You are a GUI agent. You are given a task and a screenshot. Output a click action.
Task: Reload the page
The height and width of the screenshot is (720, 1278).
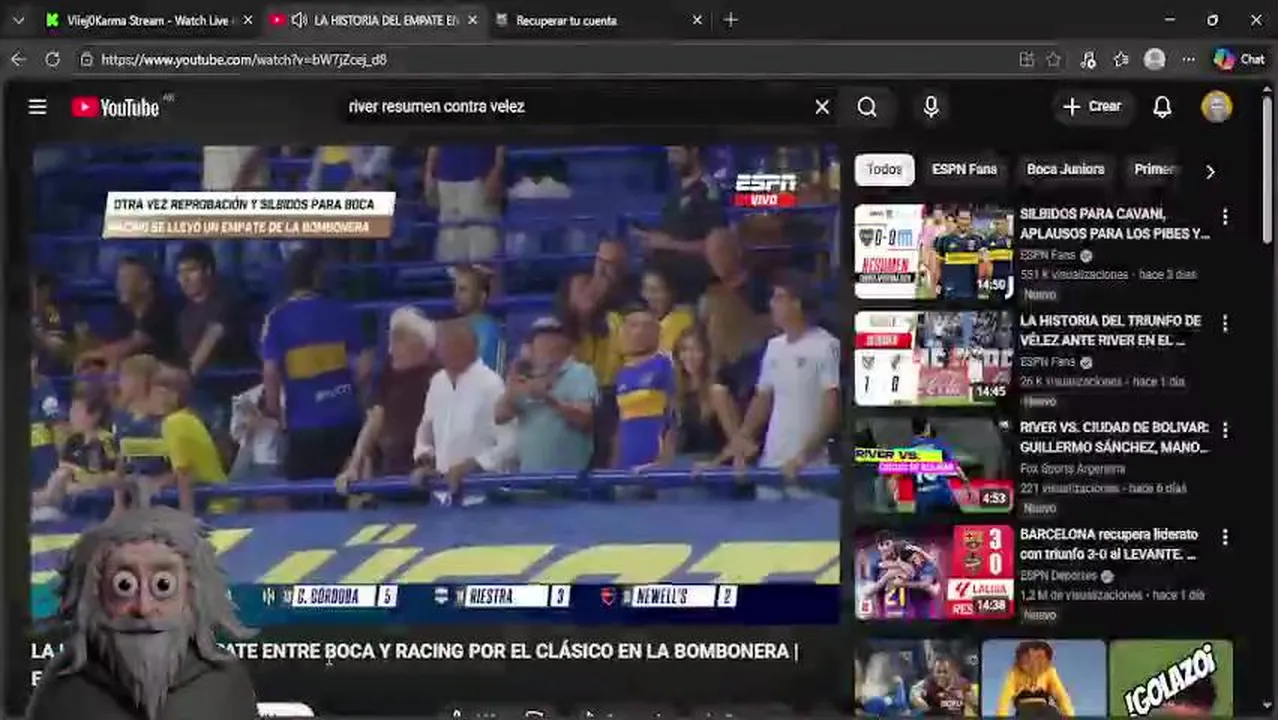(52, 59)
